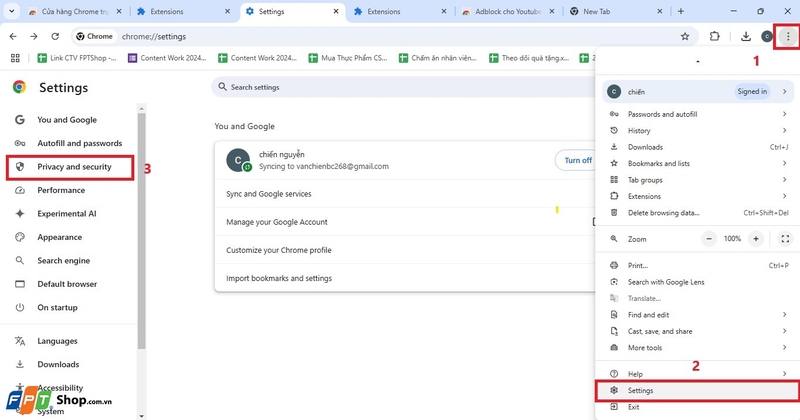Go forward with the forward arrow
The height and width of the screenshot is (420, 800).
click(x=34, y=36)
